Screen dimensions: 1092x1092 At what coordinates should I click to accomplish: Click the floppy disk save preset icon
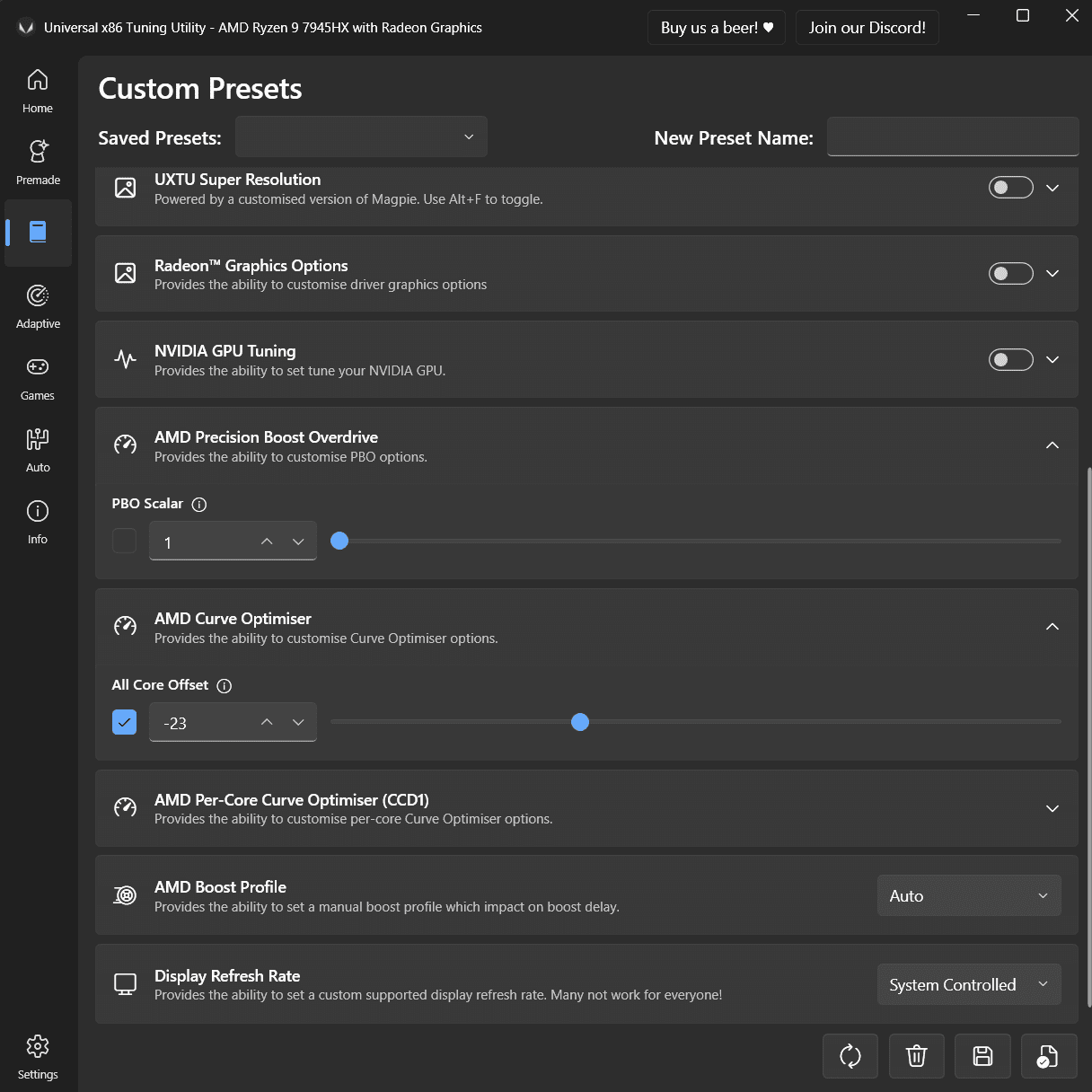pos(982,1056)
